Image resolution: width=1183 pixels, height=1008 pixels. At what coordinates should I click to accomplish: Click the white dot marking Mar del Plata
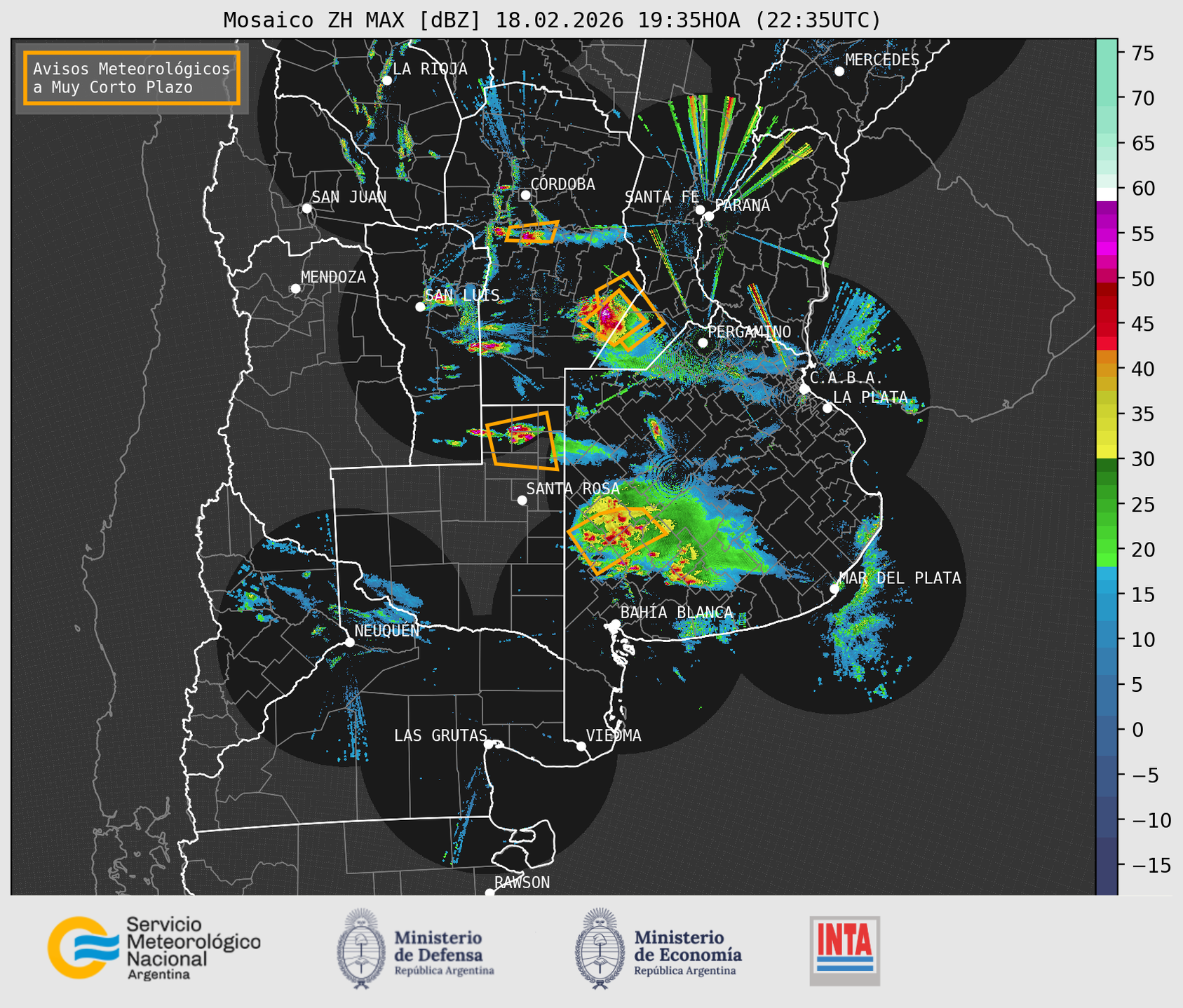(x=834, y=589)
